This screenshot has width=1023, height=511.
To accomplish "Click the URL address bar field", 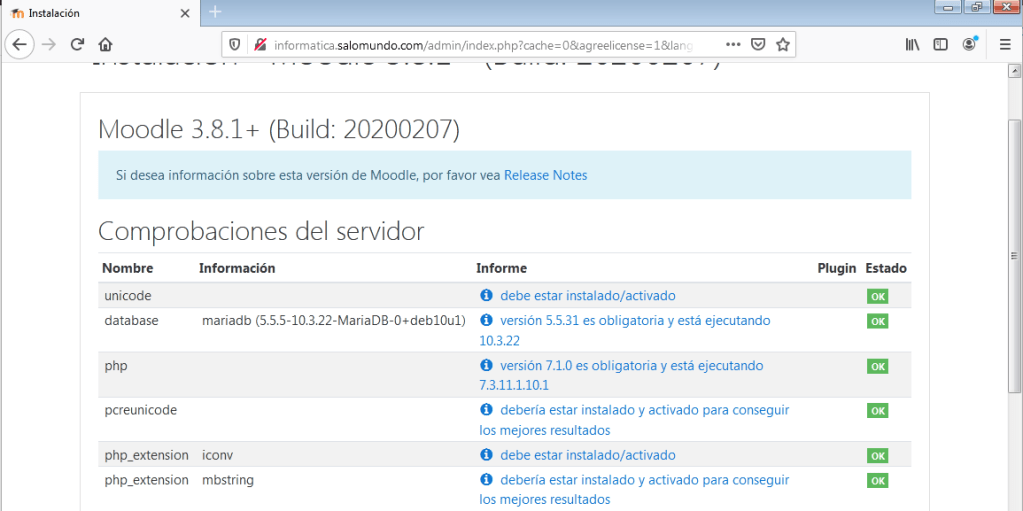I will click(480, 44).
